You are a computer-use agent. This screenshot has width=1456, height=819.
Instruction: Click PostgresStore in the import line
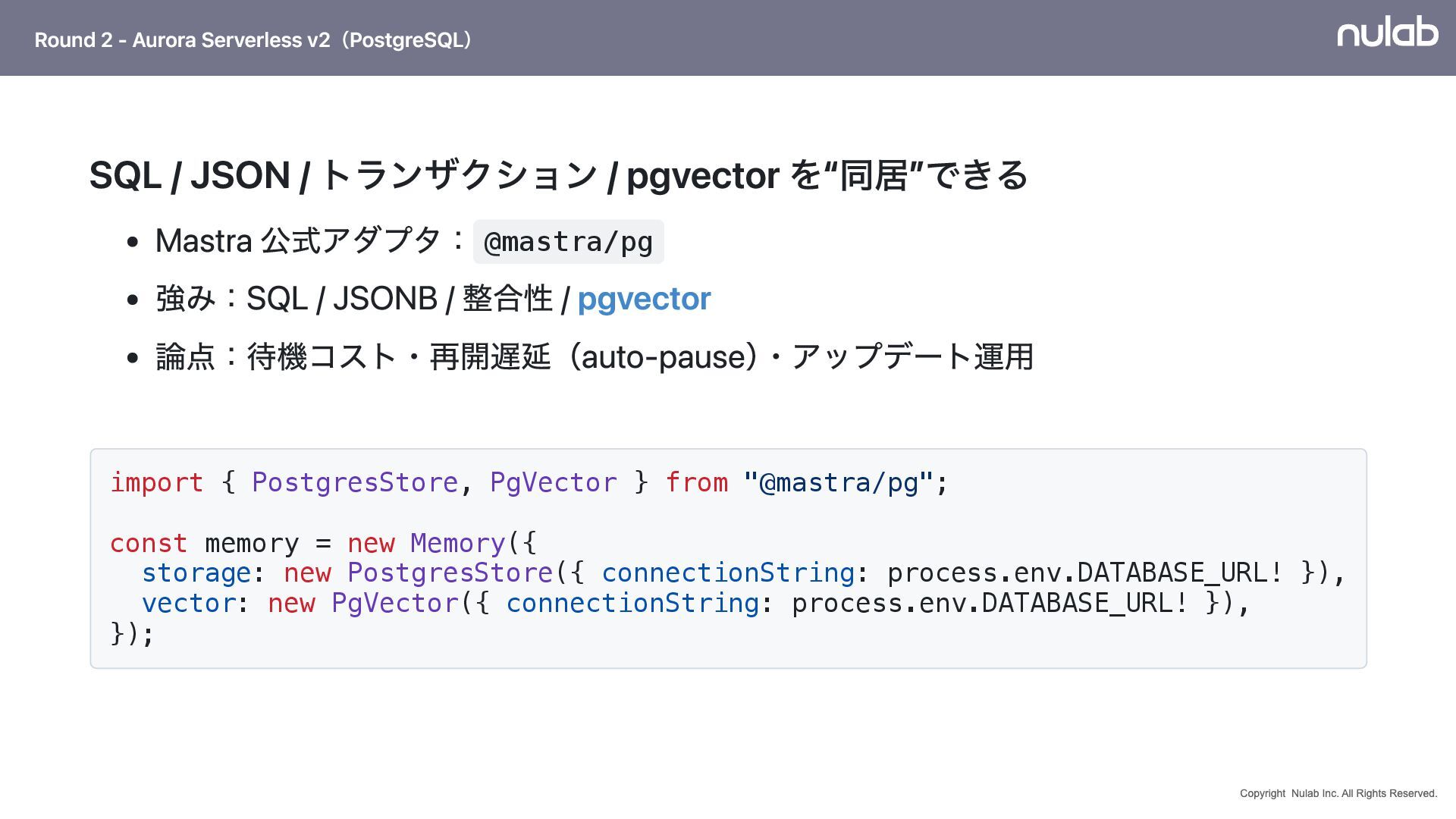[x=354, y=482]
